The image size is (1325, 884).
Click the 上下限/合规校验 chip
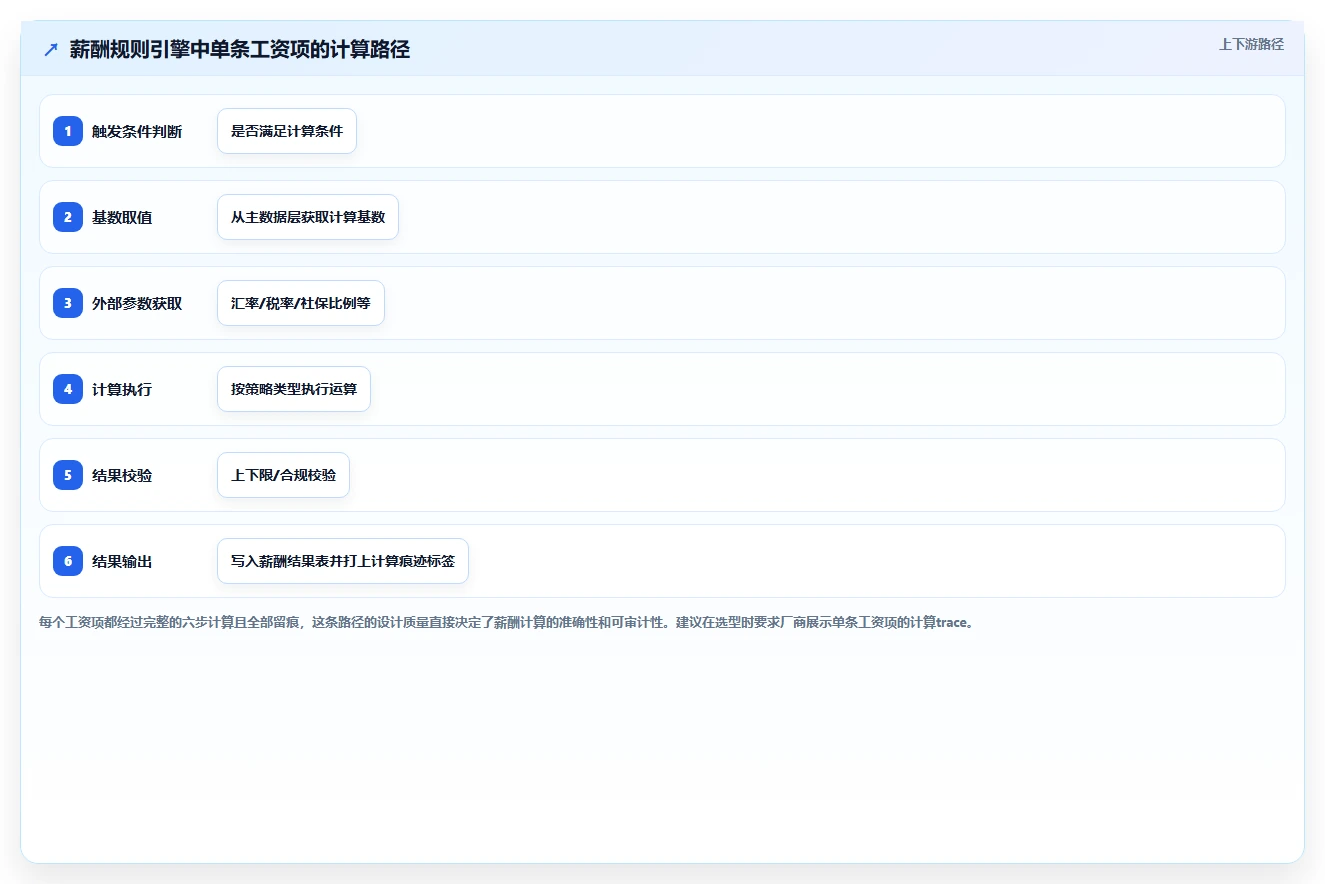[x=283, y=475]
